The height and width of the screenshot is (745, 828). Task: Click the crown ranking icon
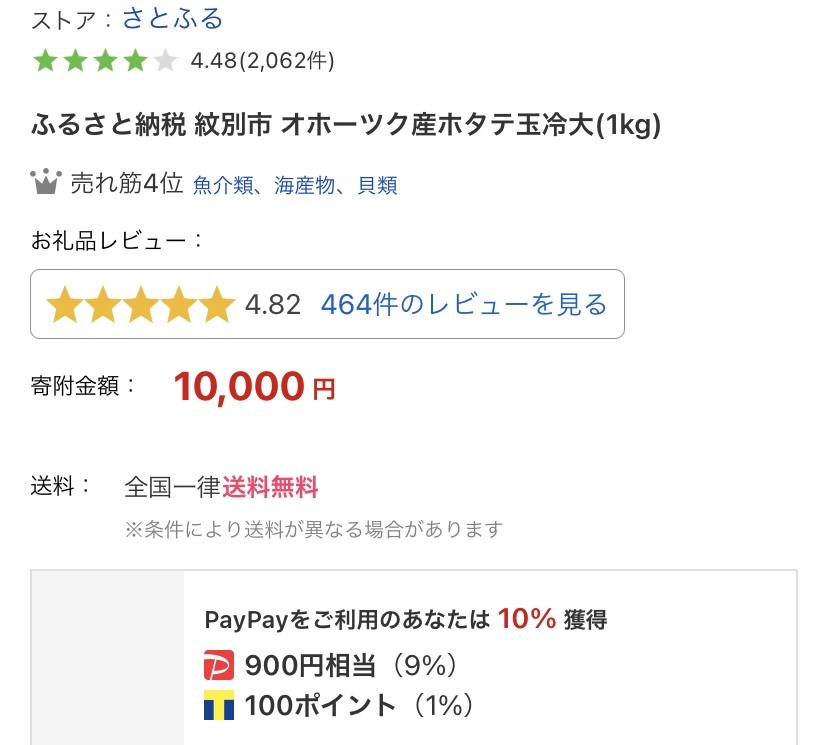pos(46,183)
